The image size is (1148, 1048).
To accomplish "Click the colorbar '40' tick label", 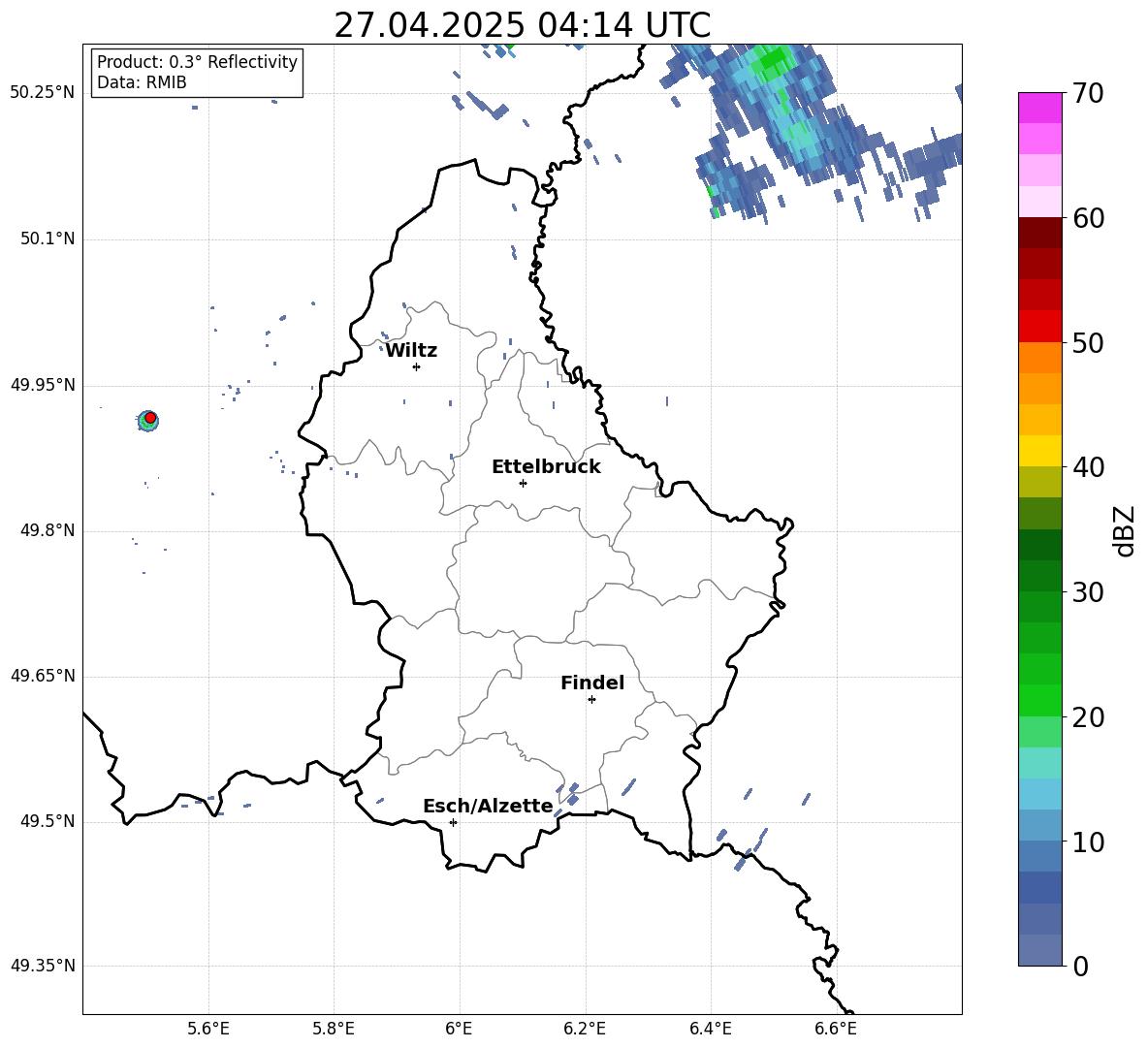I will pyautogui.click(x=1088, y=467).
